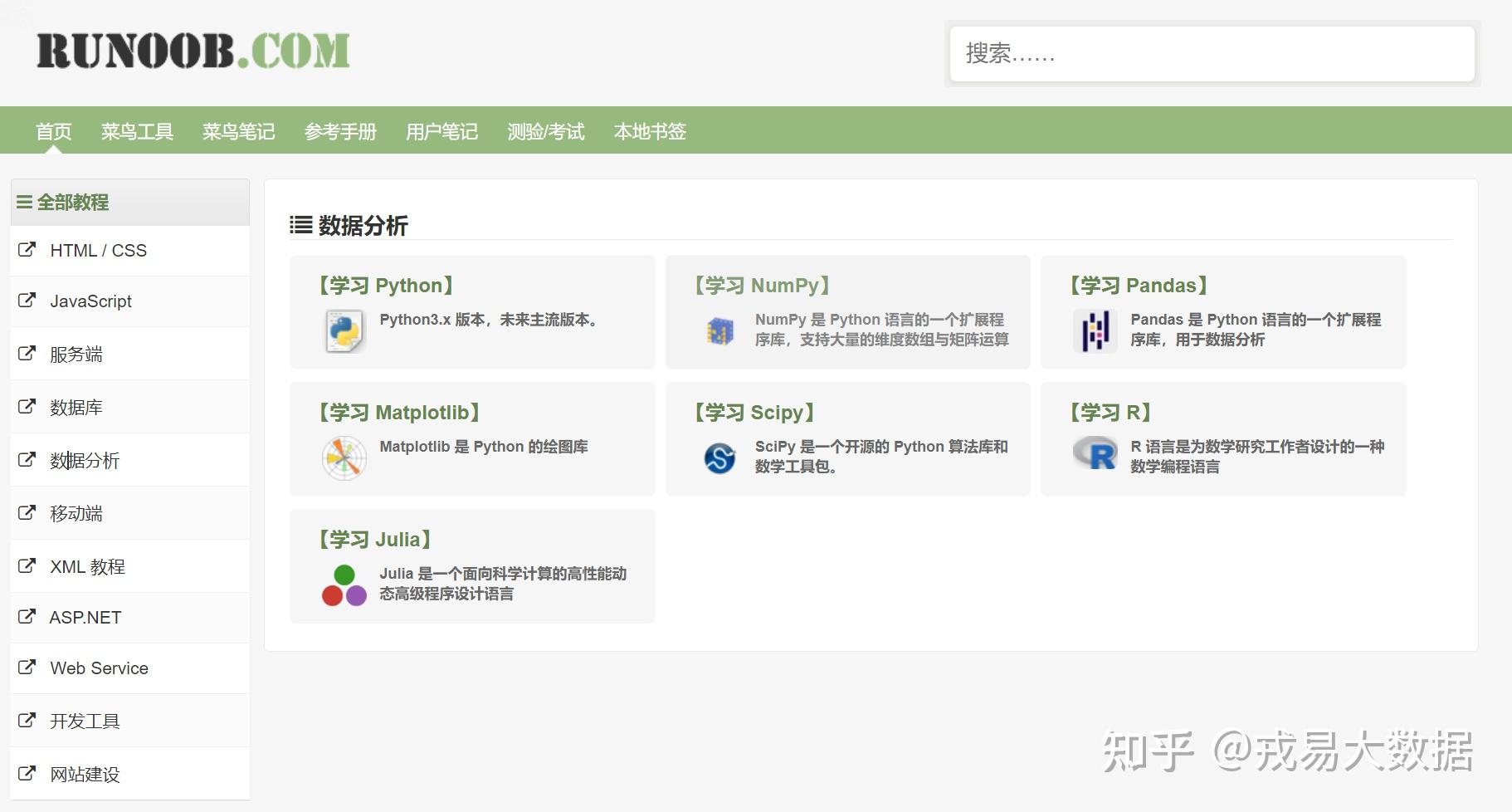Screen dimensions: 1512x812
Task: Click the SciPy 是一个开源的 description text
Action: pos(881,457)
